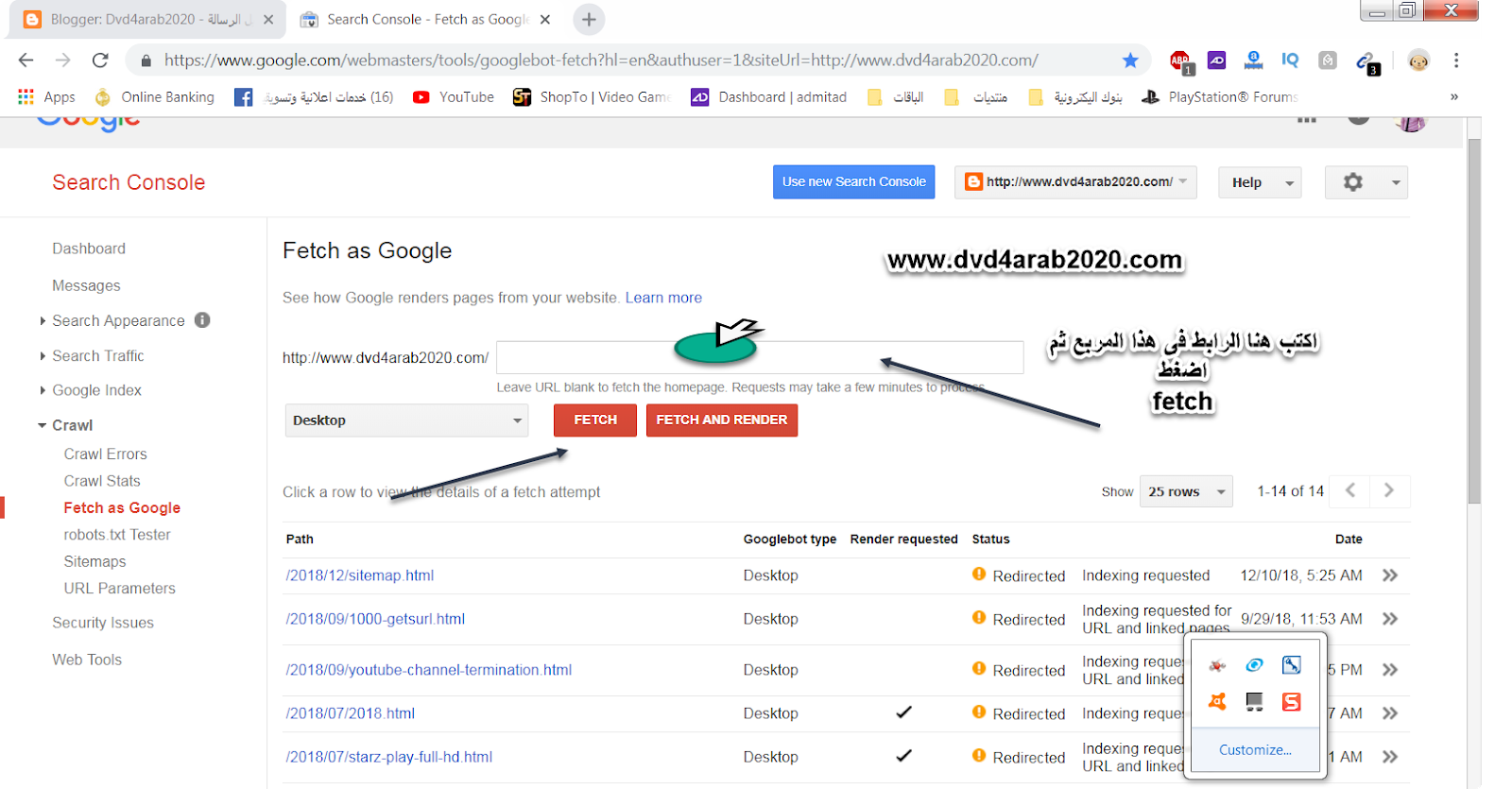This screenshot has height=789, width=1512.
Task: Open the Learn more link
Action: click(663, 298)
